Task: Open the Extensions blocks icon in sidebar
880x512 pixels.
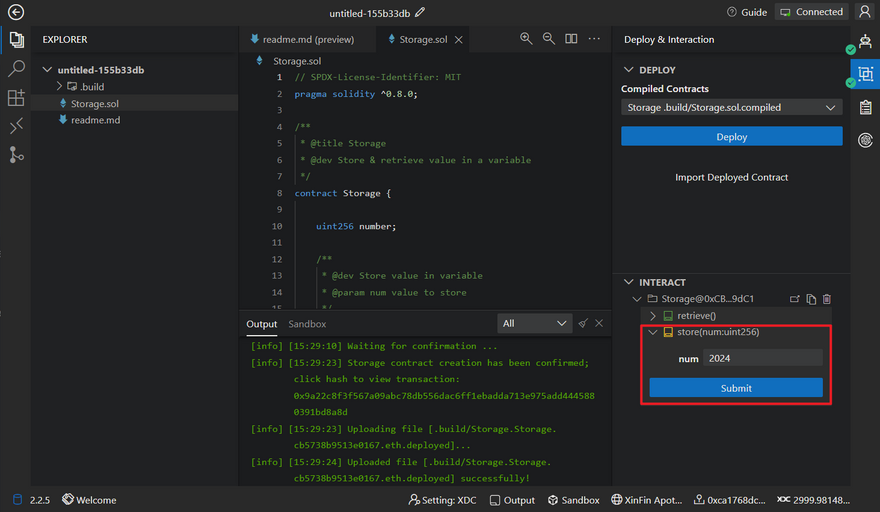Action: pos(16,97)
